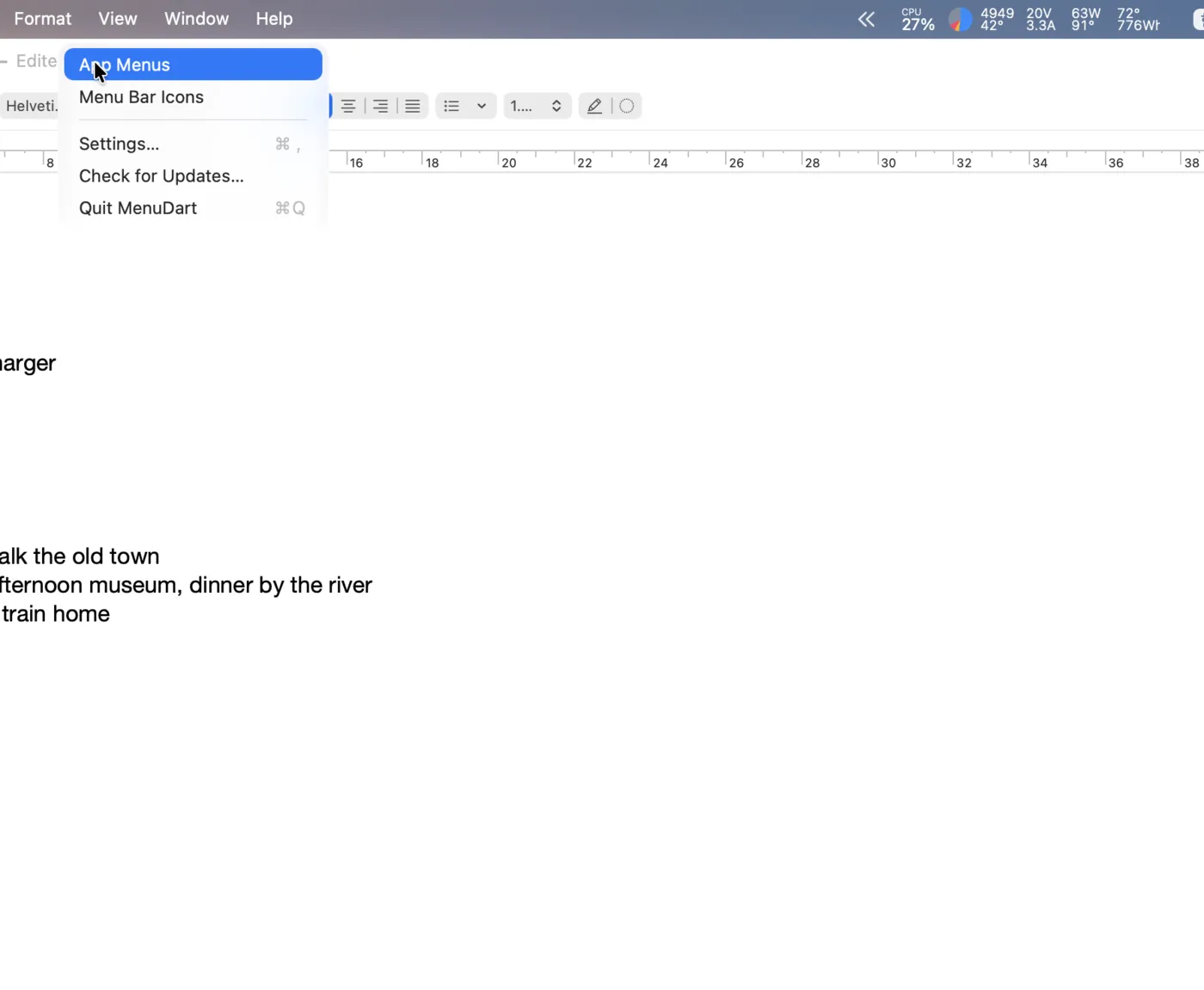
Task: Click the circular text color icon
Action: [627, 106]
